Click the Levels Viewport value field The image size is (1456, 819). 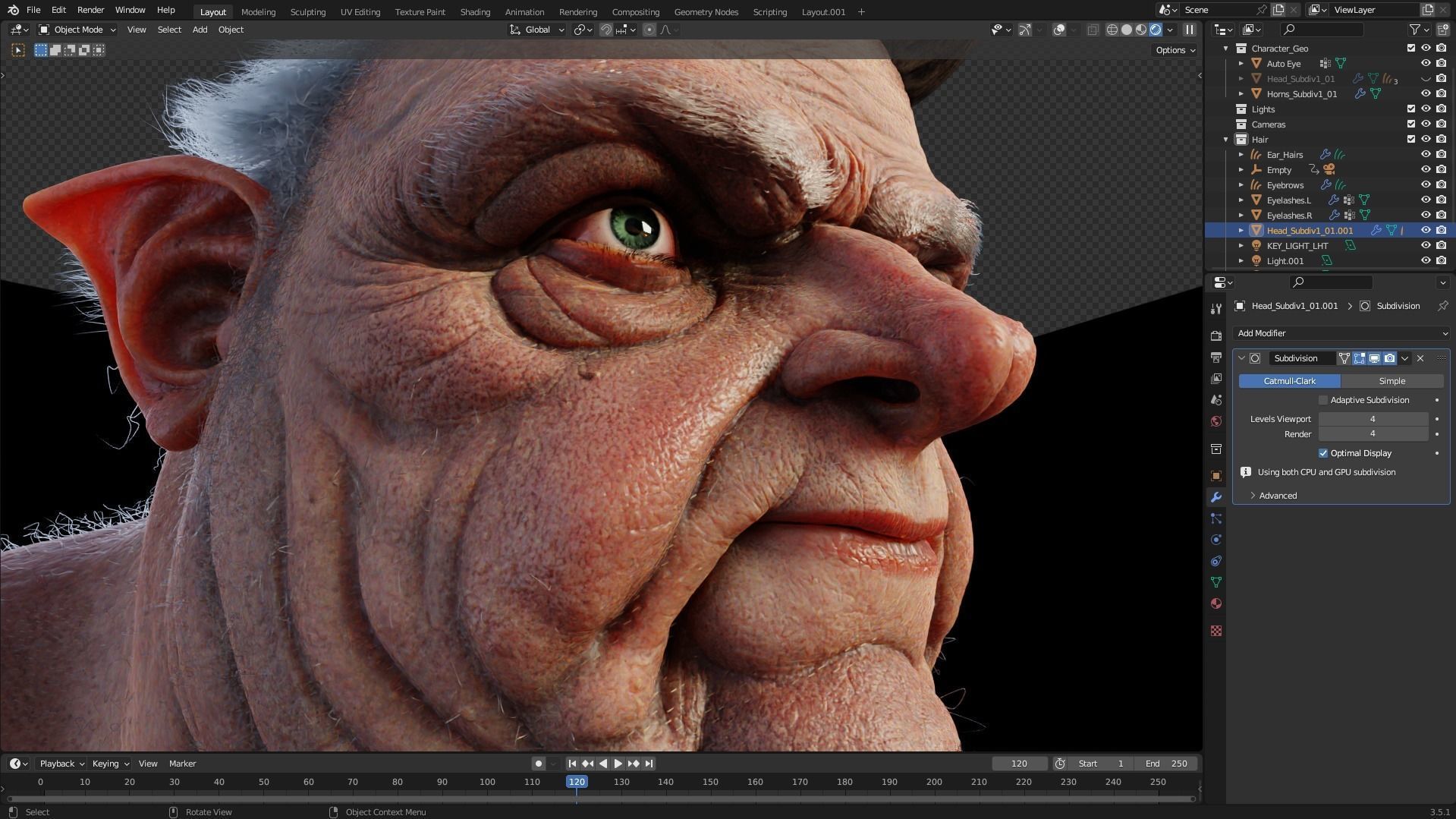tap(1373, 419)
